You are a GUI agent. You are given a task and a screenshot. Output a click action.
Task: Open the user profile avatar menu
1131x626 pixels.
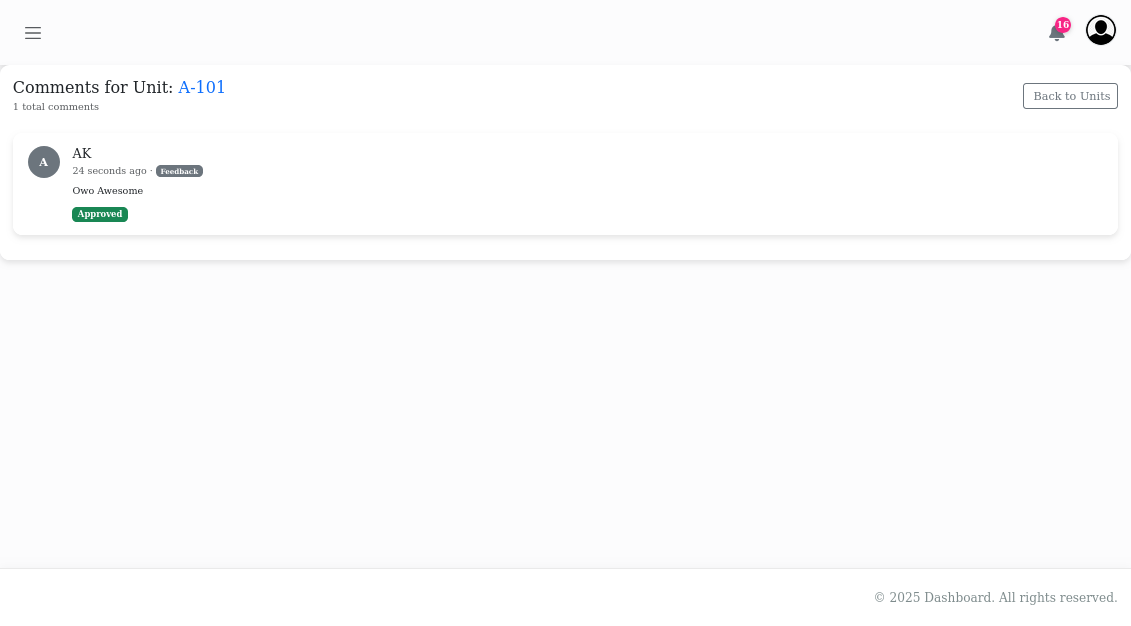[x=1100, y=30]
